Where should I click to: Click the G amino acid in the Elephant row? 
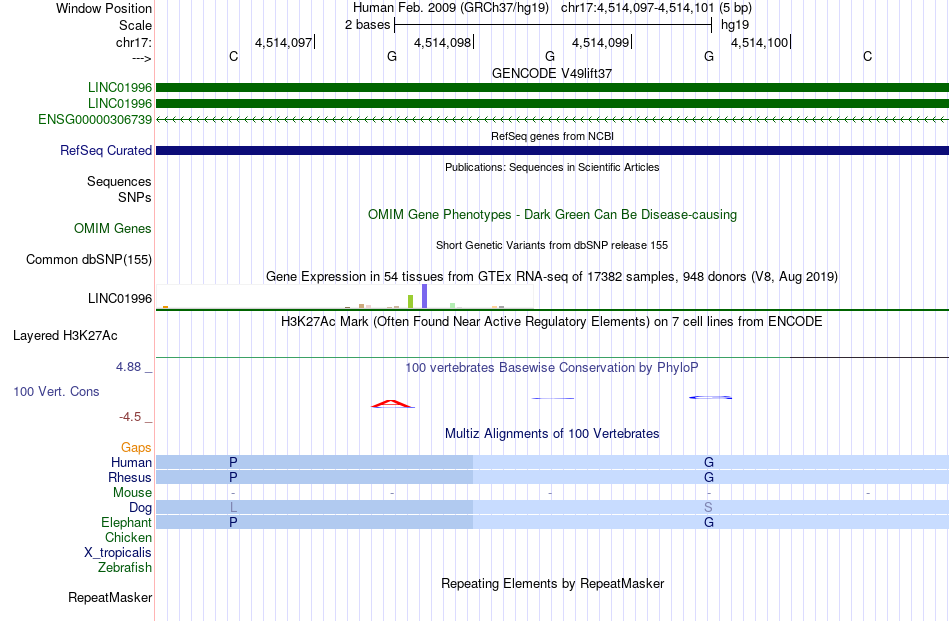[709, 522]
